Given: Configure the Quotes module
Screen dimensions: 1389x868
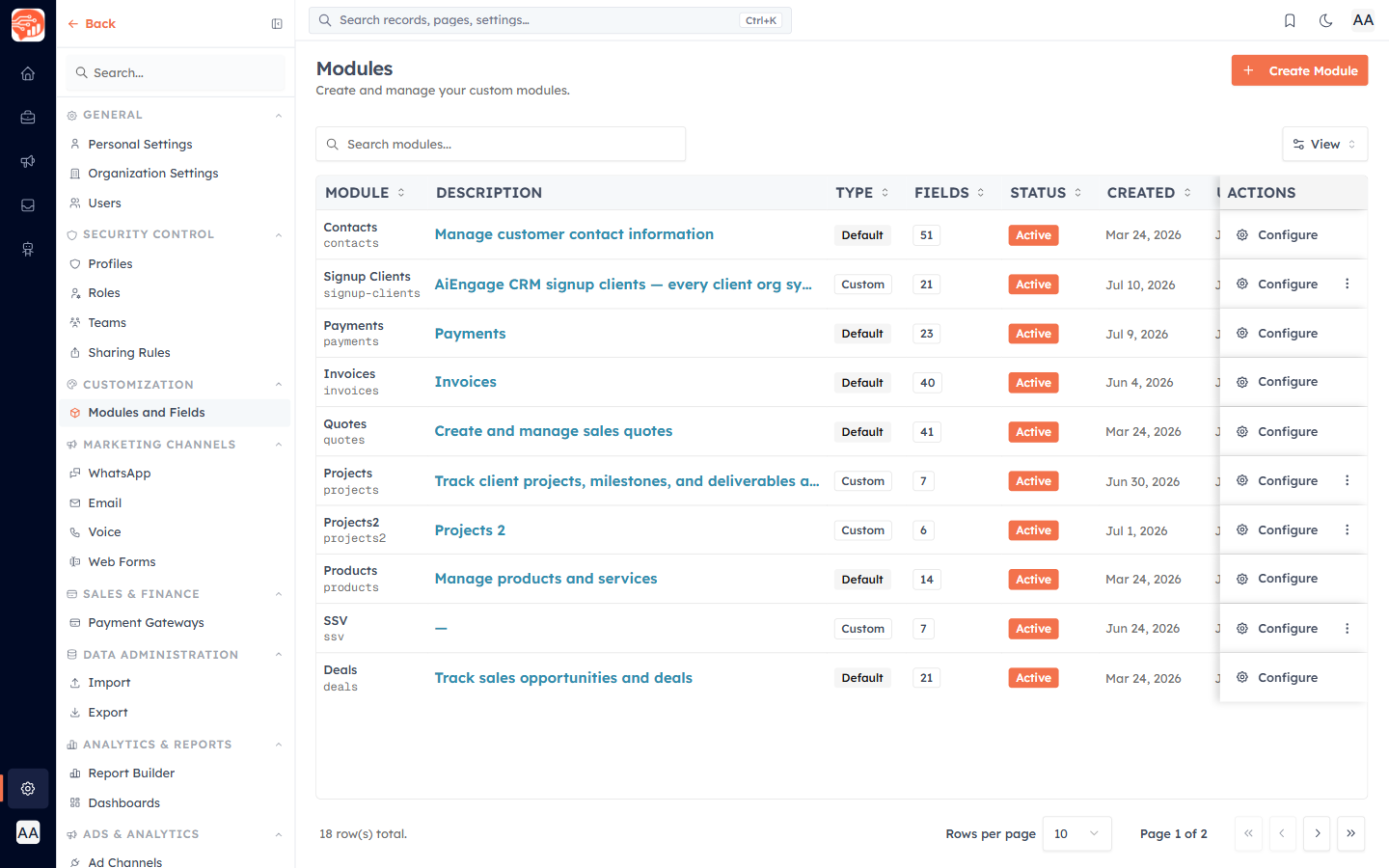Looking at the screenshot, I should pyautogui.click(x=1277, y=431).
